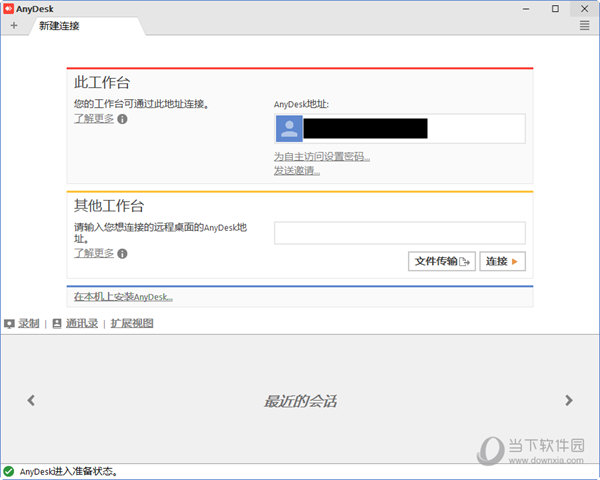Viewport: 600px width, 480px height.
Task: Click the address book icon beside 通讯录
Action: (x=57, y=323)
